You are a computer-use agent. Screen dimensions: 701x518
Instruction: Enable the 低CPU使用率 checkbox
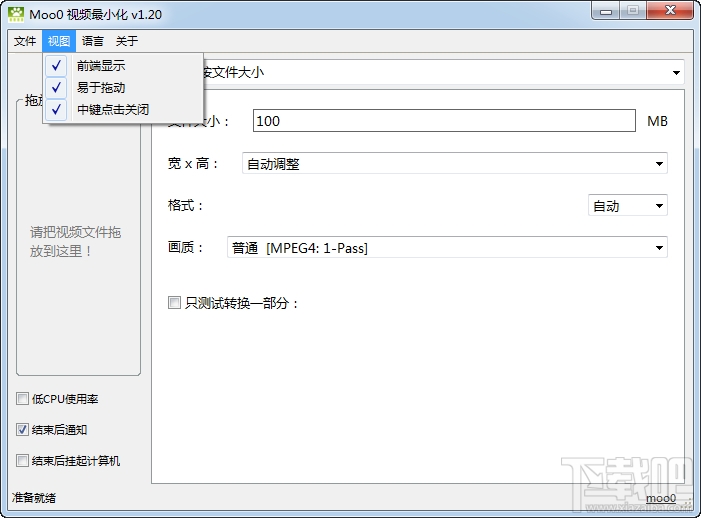(22, 399)
